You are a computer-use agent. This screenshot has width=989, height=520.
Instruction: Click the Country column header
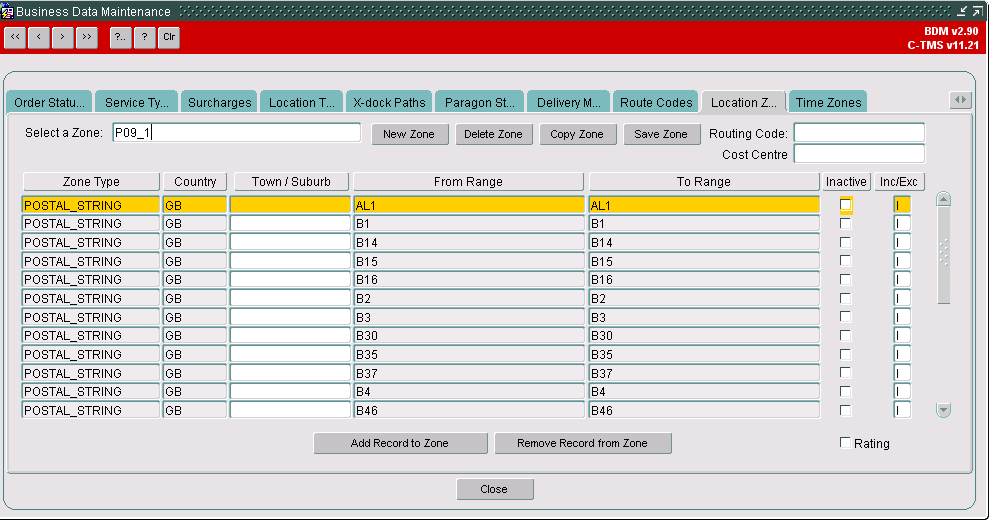tap(195, 182)
